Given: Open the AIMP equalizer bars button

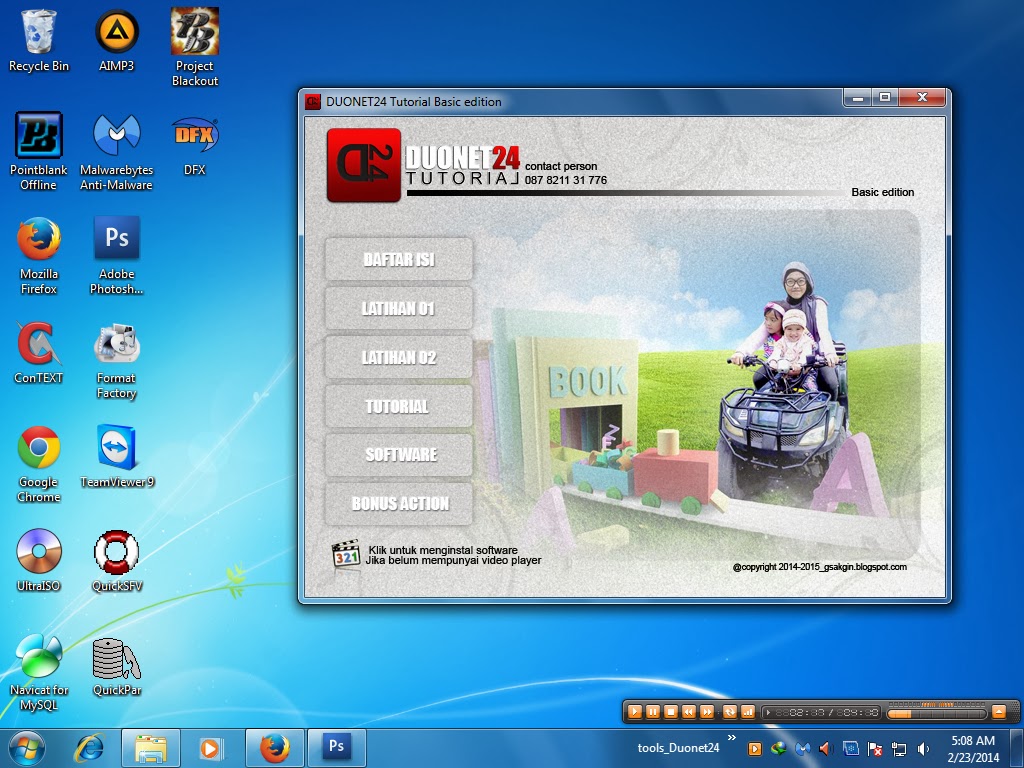Looking at the screenshot, I should [x=748, y=712].
